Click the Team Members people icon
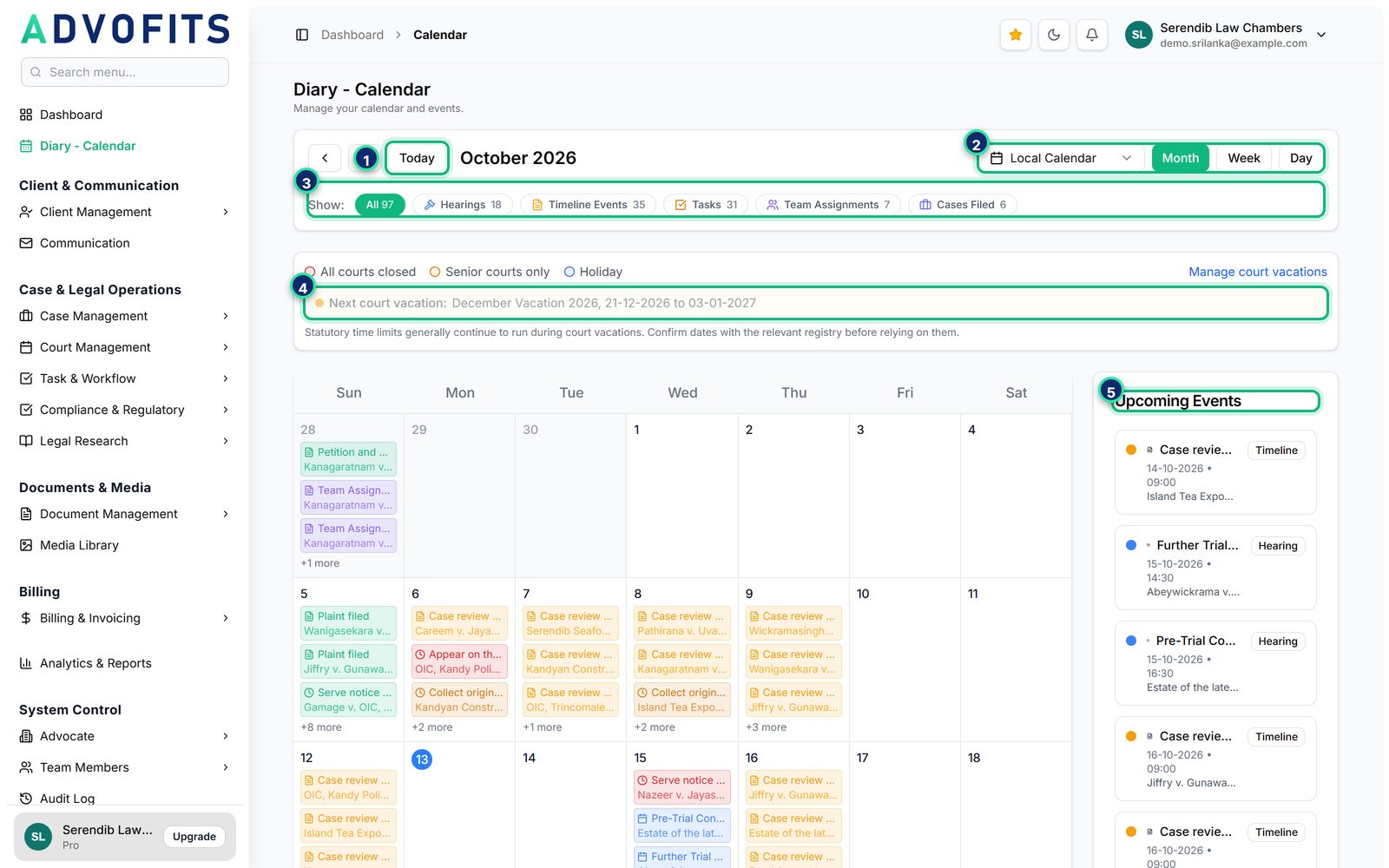Viewport: 1389px width, 868px height. click(x=26, y=767)
